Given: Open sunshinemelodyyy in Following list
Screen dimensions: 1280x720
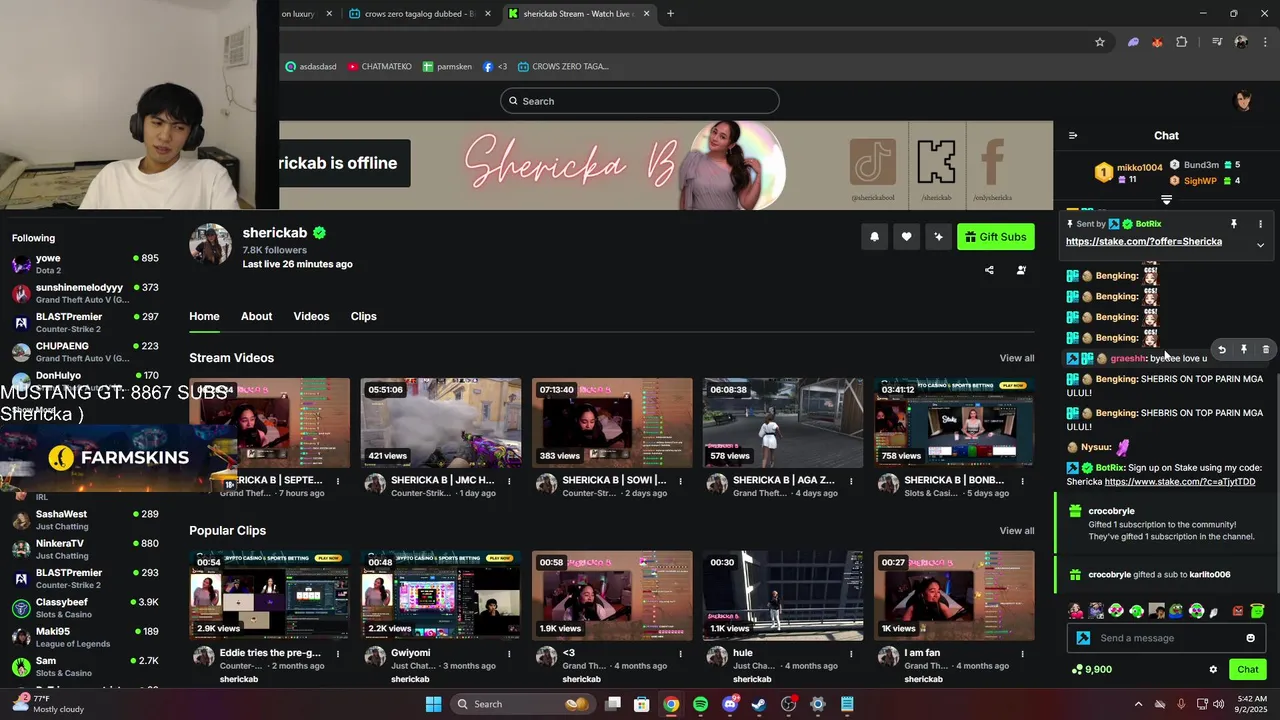Looking at the screenshot, I should (x=85, y=293).
